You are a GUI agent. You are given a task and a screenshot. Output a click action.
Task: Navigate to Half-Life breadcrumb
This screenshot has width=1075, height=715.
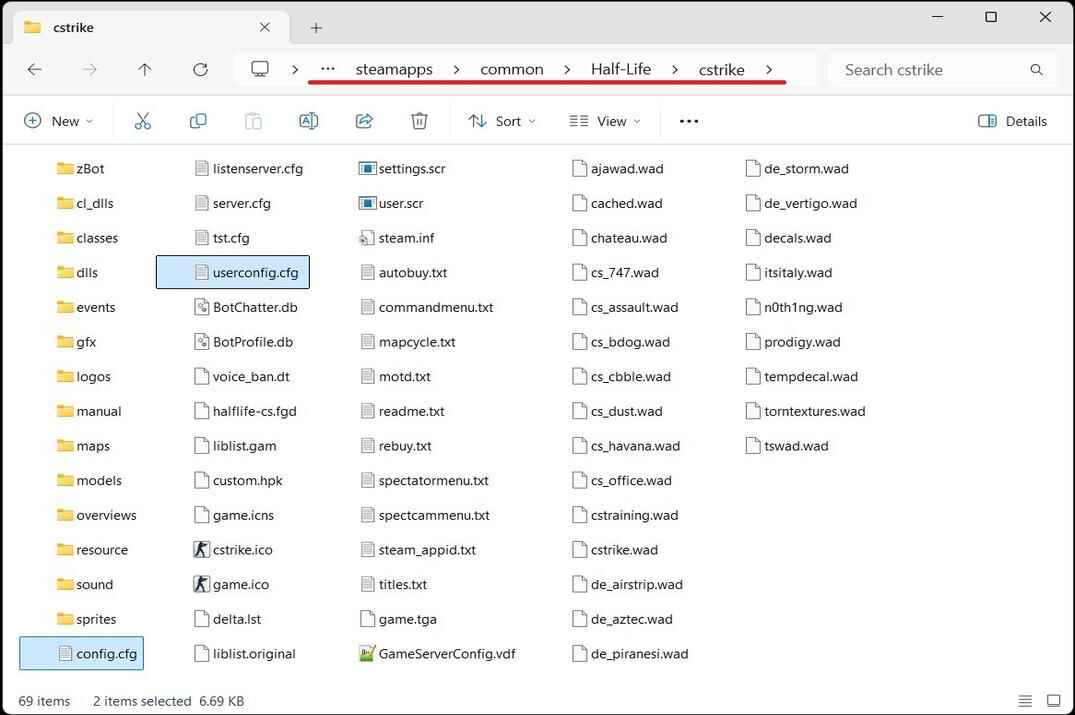pos(621,69)
